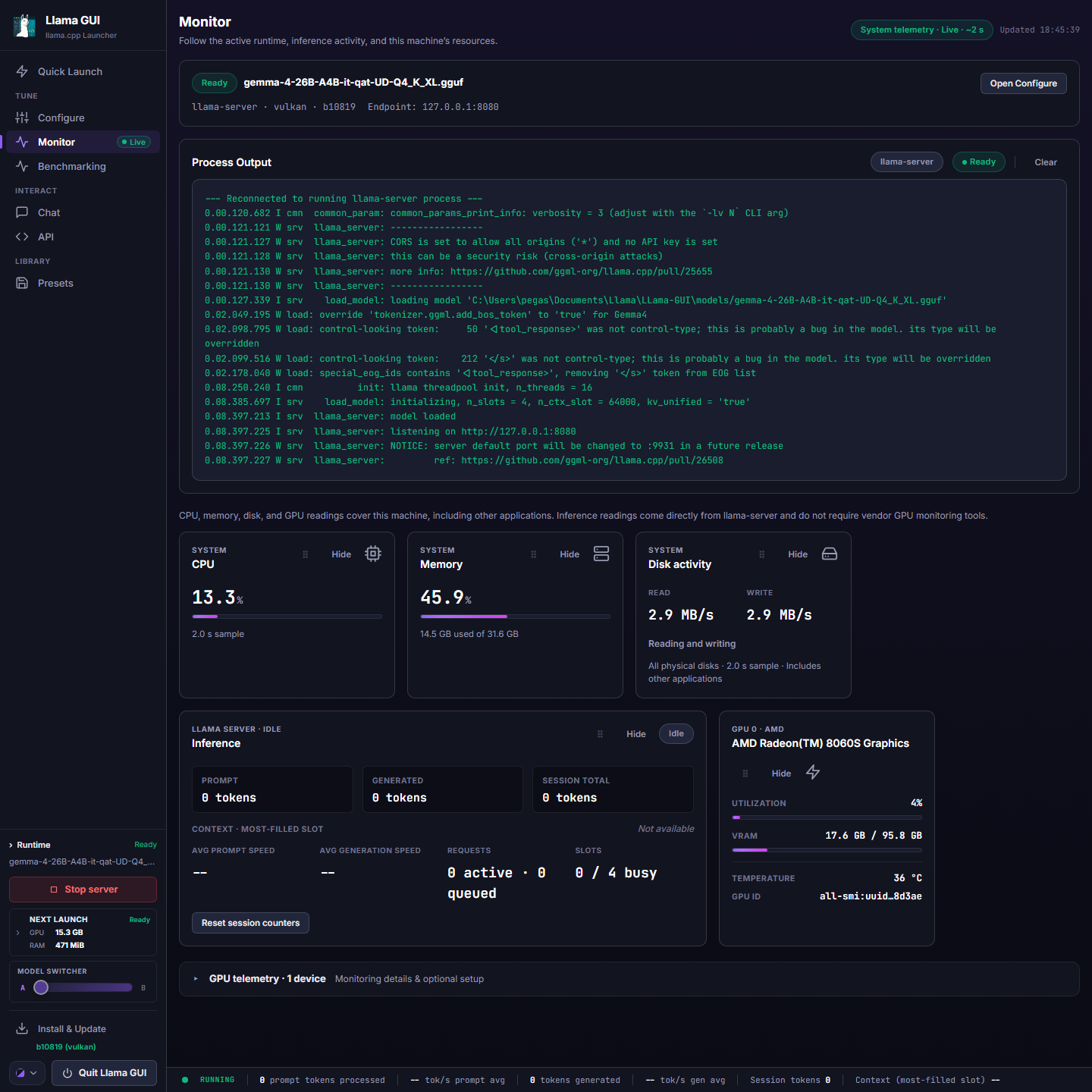
Task: Click the Presets library icon
Action: click(x=22, y=283)
